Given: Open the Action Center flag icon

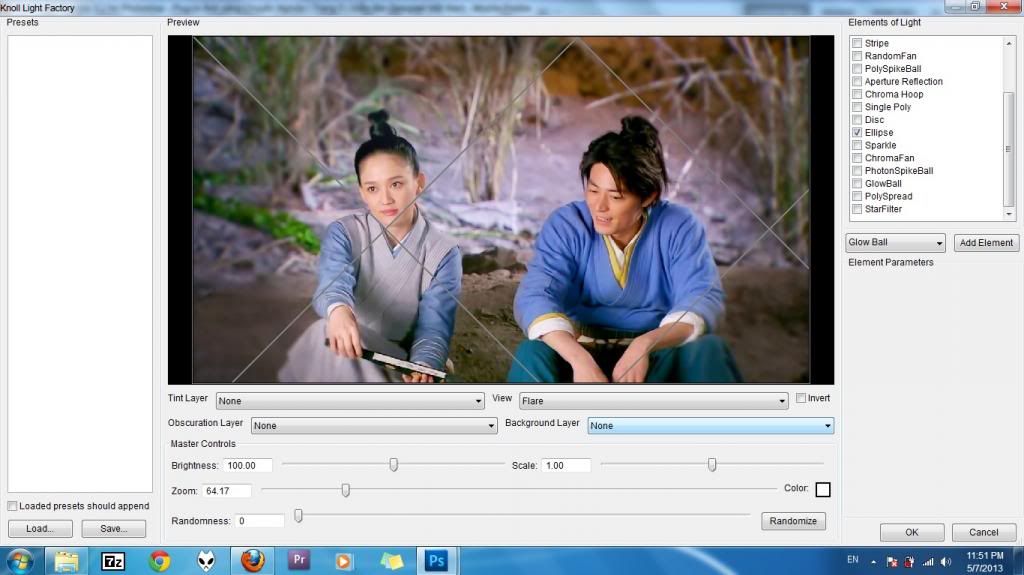Looking at the screenshot, I should coord(891,561).
